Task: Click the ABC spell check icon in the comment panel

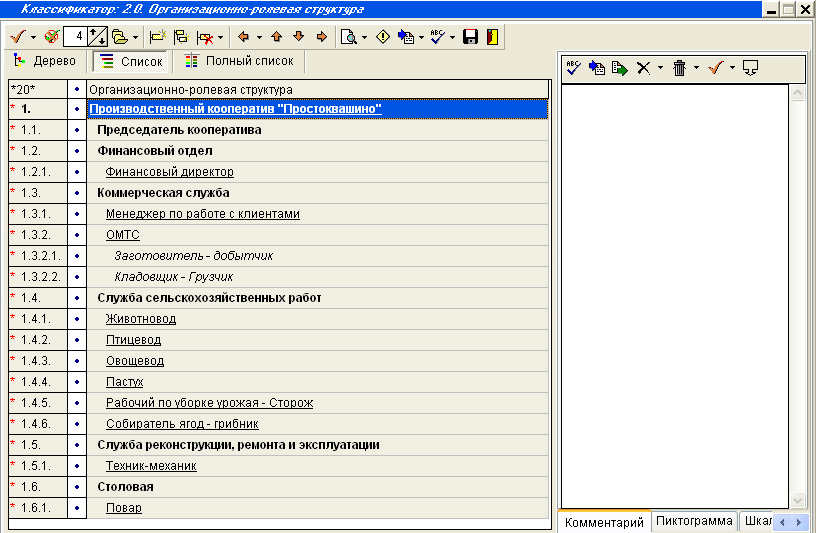Action: pos(573,68)
